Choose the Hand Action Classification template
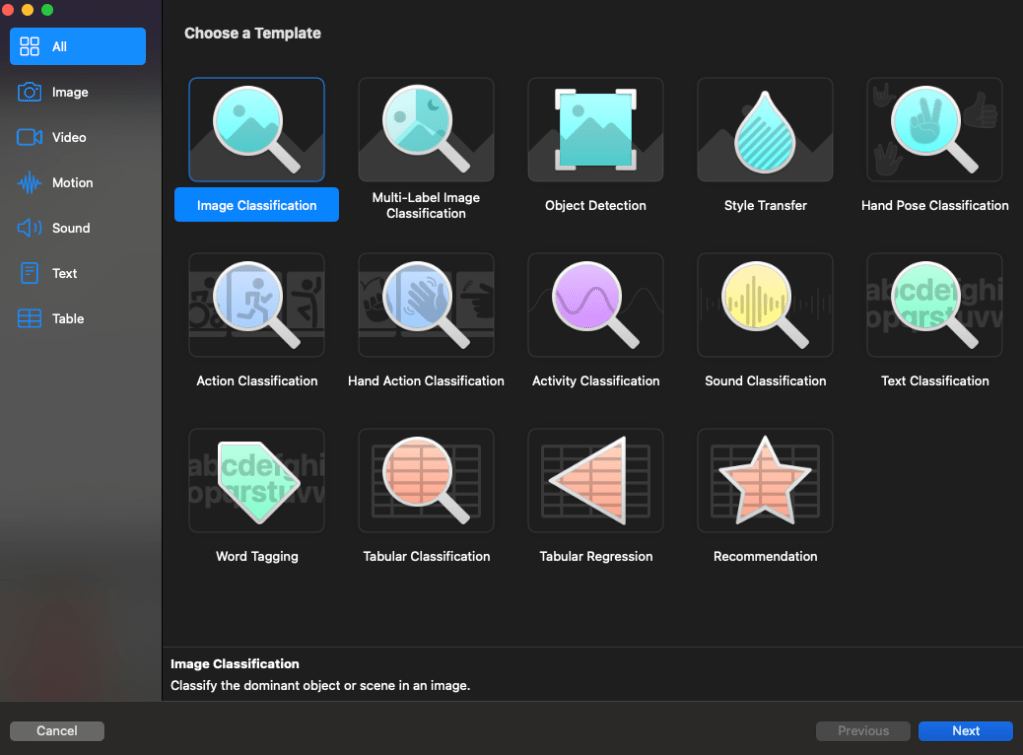Screen dimensions: 1023x755 [426, 305]
